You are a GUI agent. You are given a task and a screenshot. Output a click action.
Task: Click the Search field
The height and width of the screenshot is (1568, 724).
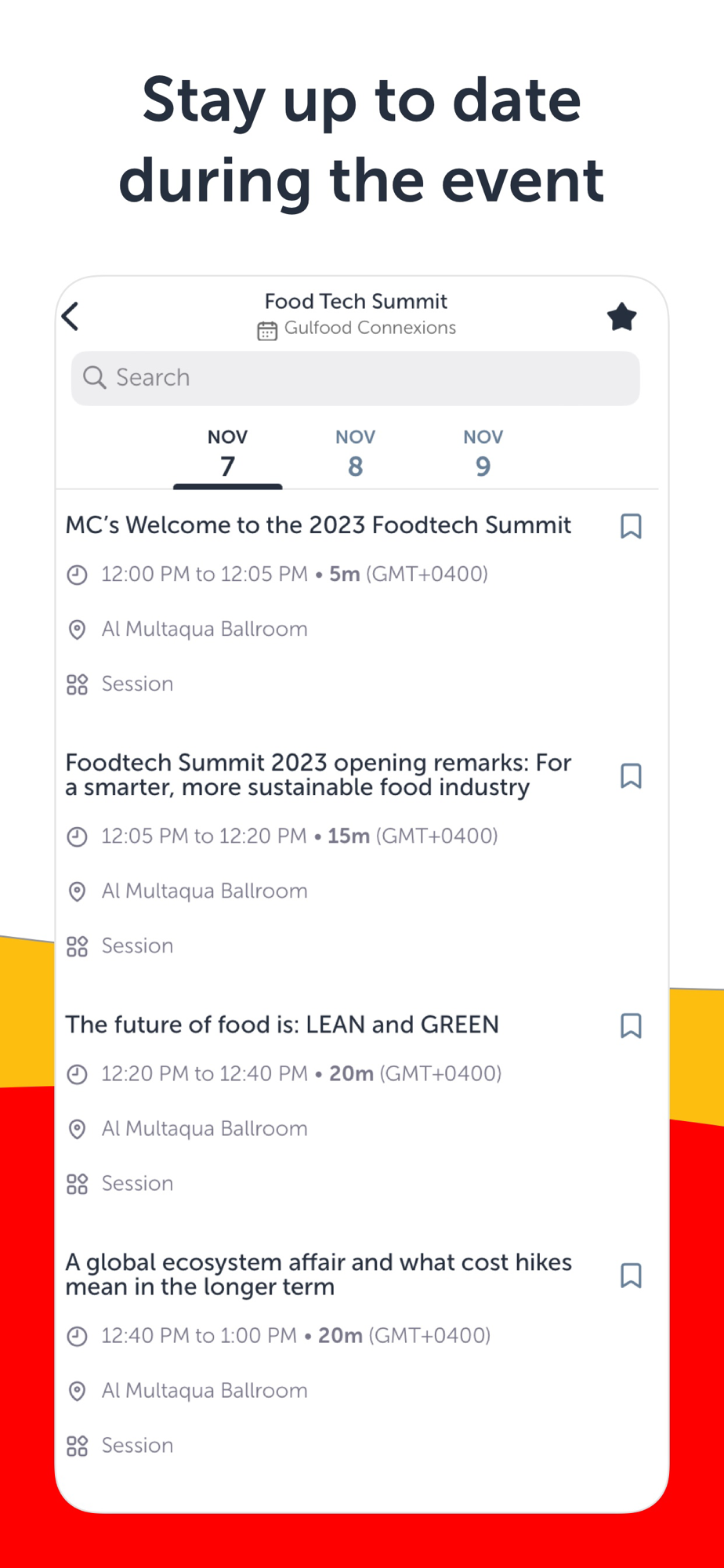point(356,378)
